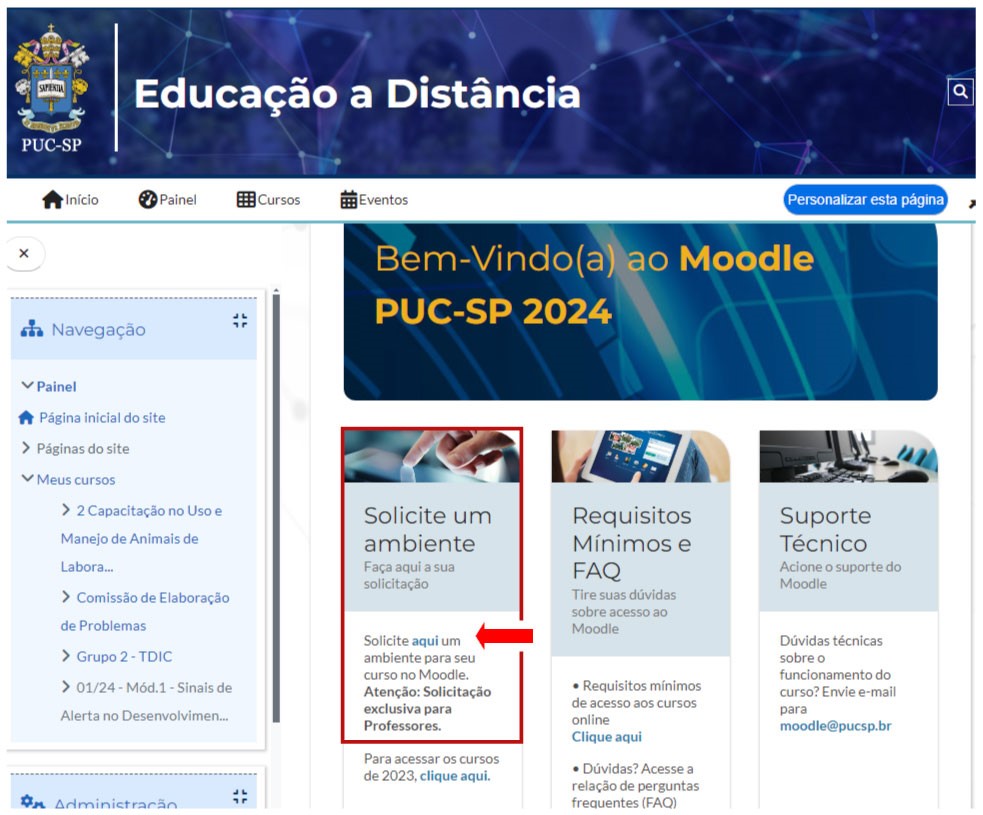Click the Navegação sitemap icon
Image resolution: width=983 pixels, height=815 pixels.
tap(31, 329)
